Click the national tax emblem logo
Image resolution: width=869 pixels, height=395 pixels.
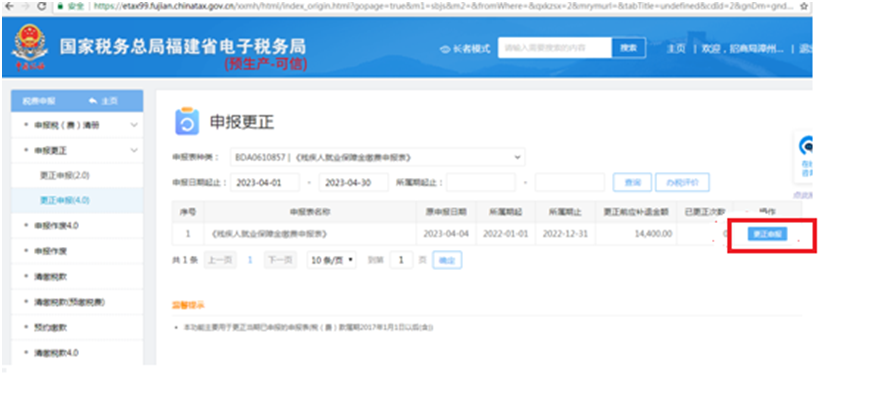[30, 48]
